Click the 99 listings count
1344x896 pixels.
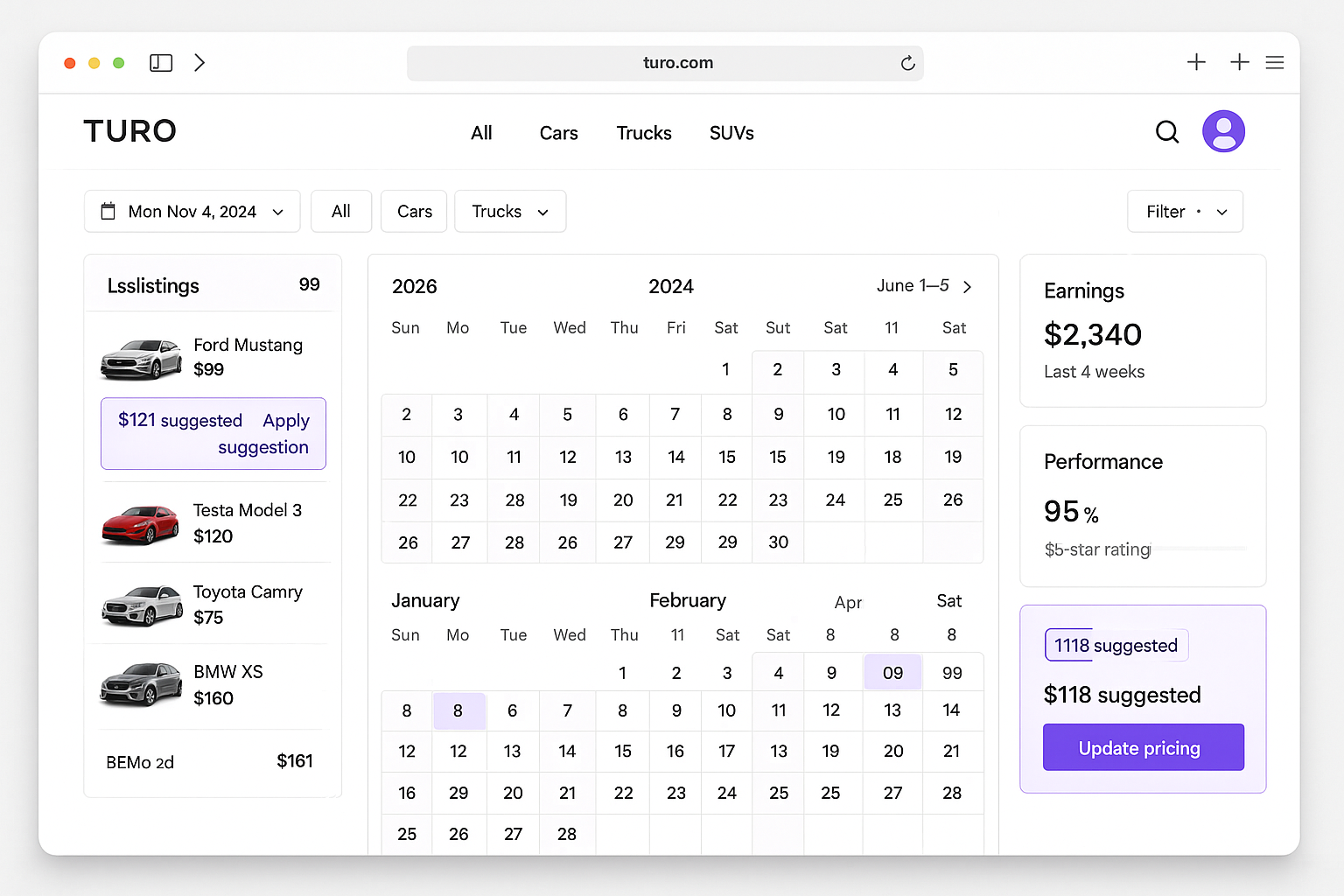(x=310, y=284)
